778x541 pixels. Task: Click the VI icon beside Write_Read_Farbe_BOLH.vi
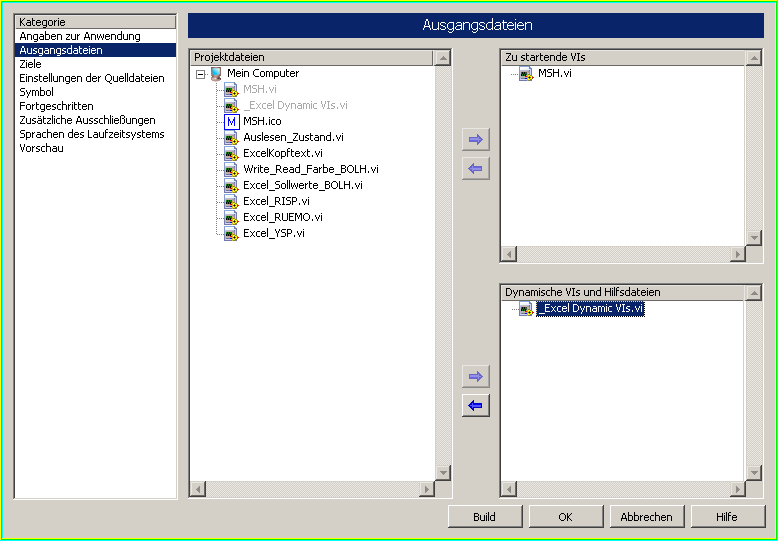(x=231, y=169)
